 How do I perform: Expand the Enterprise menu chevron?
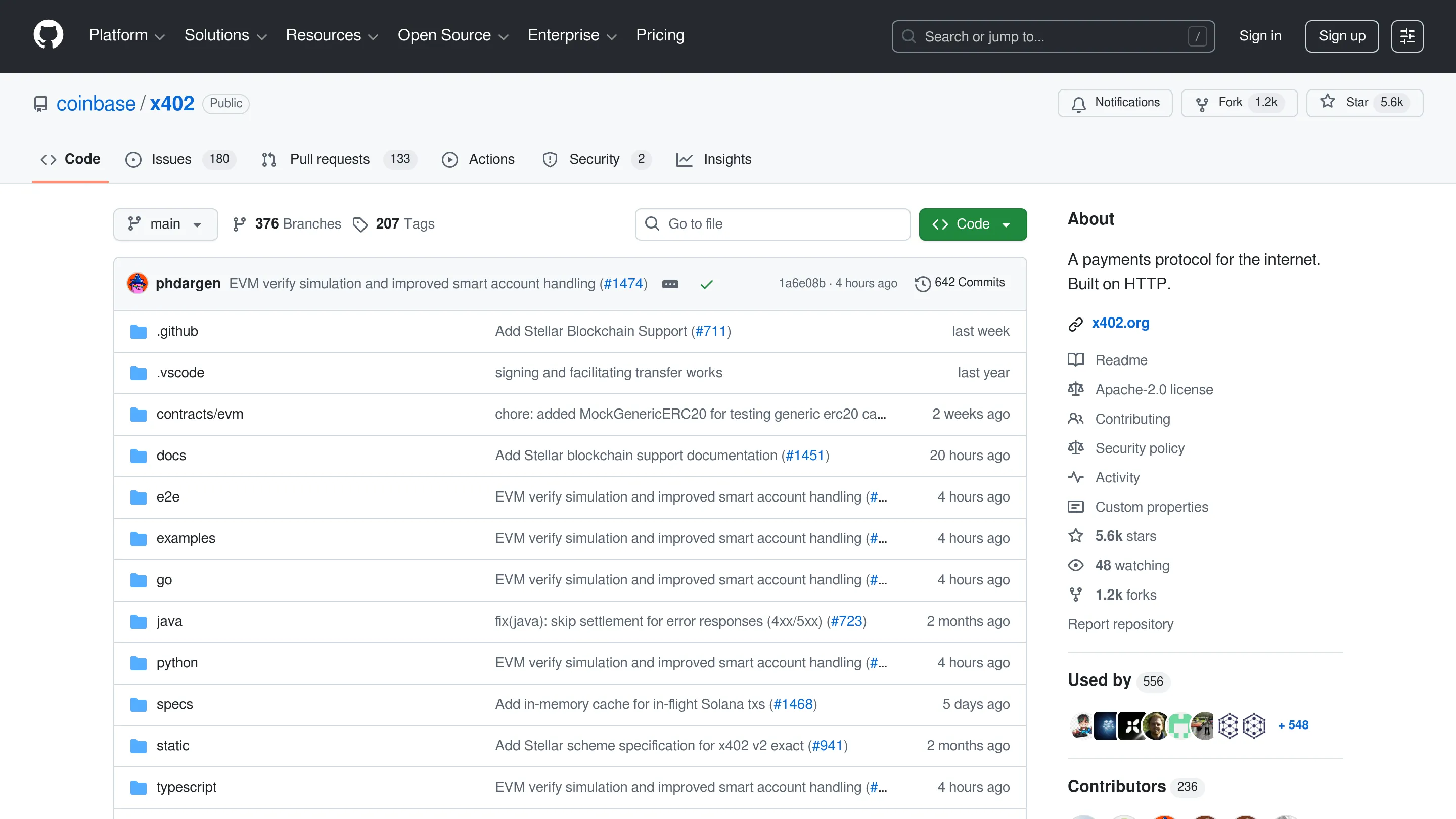coord(612,37)
